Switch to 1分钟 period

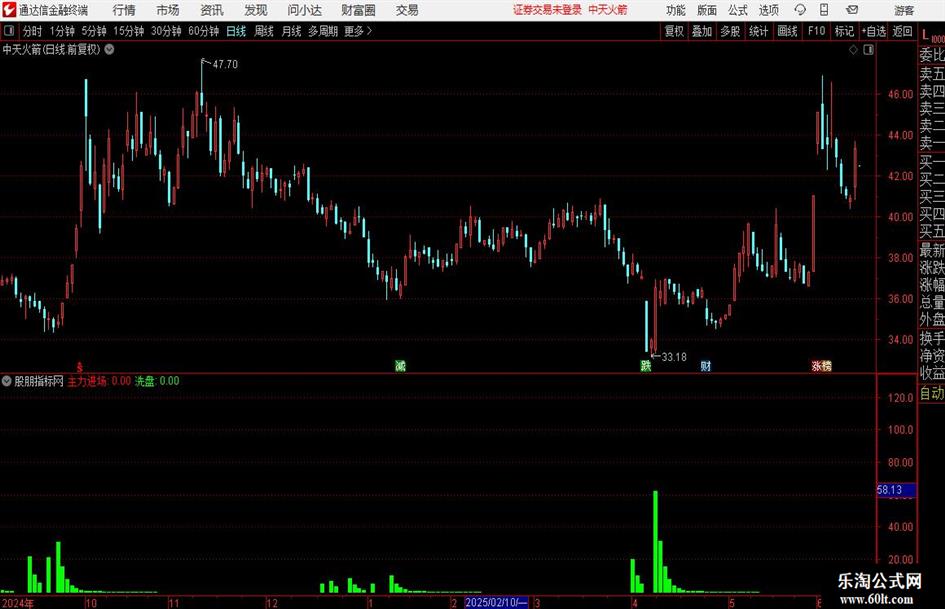coord(62,31)
